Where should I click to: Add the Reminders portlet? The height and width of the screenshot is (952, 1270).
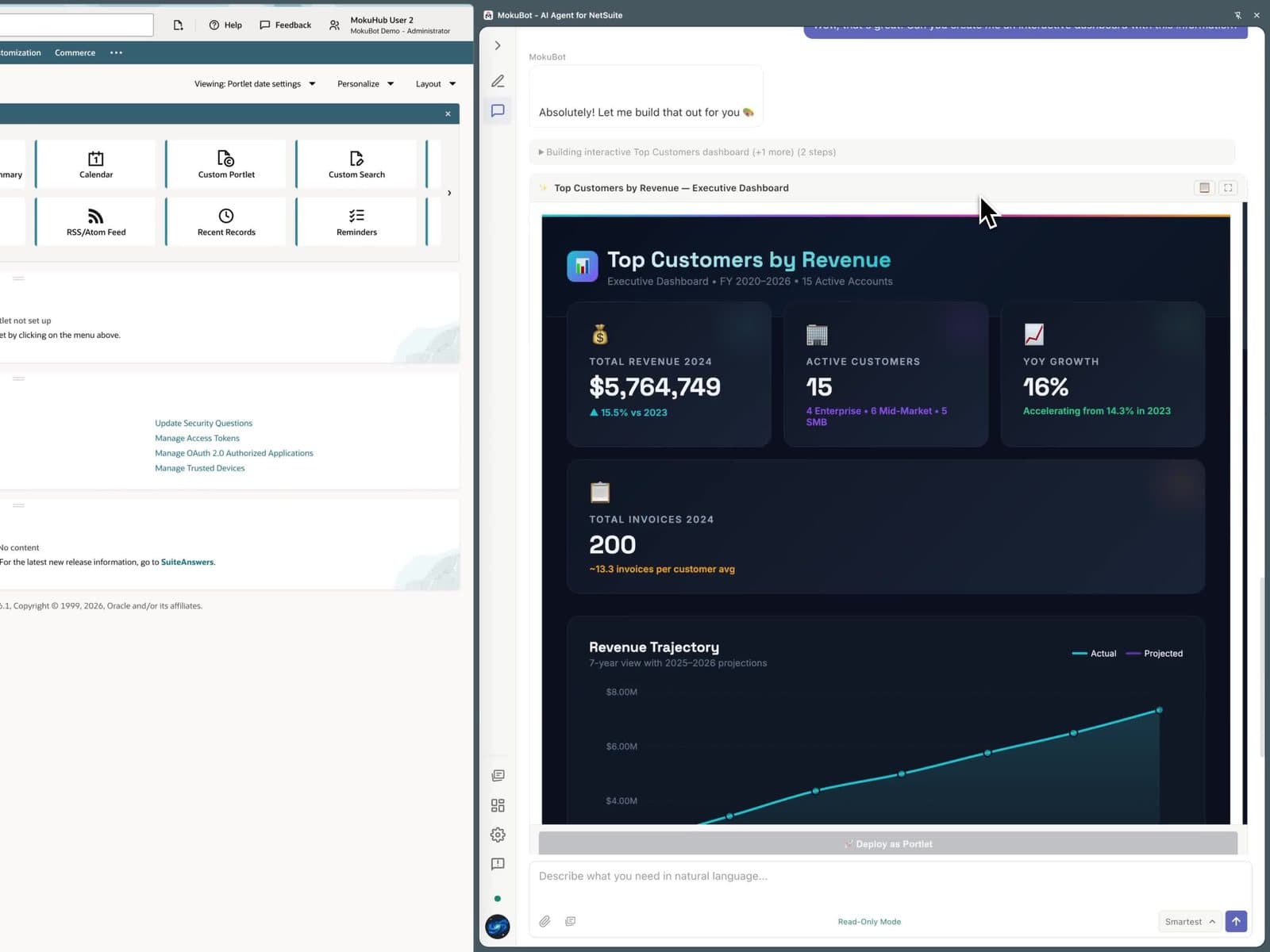[x=356, y=222]
